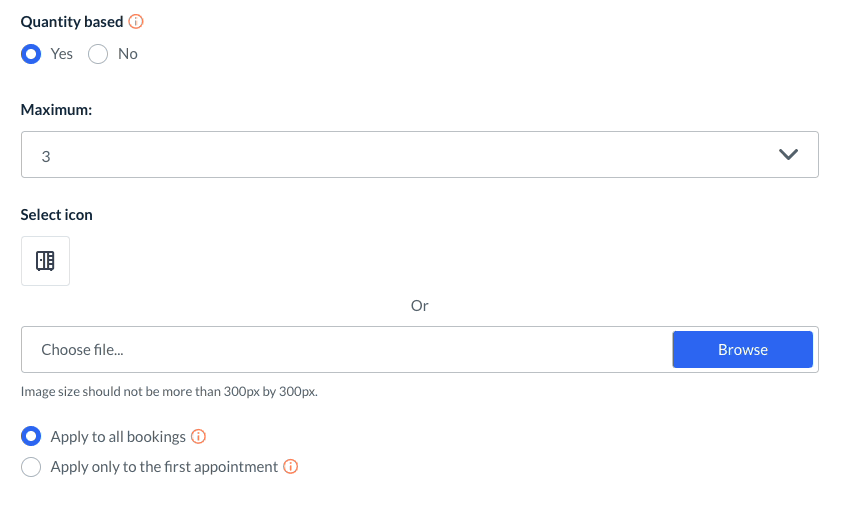
Task: Select the refrigerator icon tile
Action: point(45,261)
